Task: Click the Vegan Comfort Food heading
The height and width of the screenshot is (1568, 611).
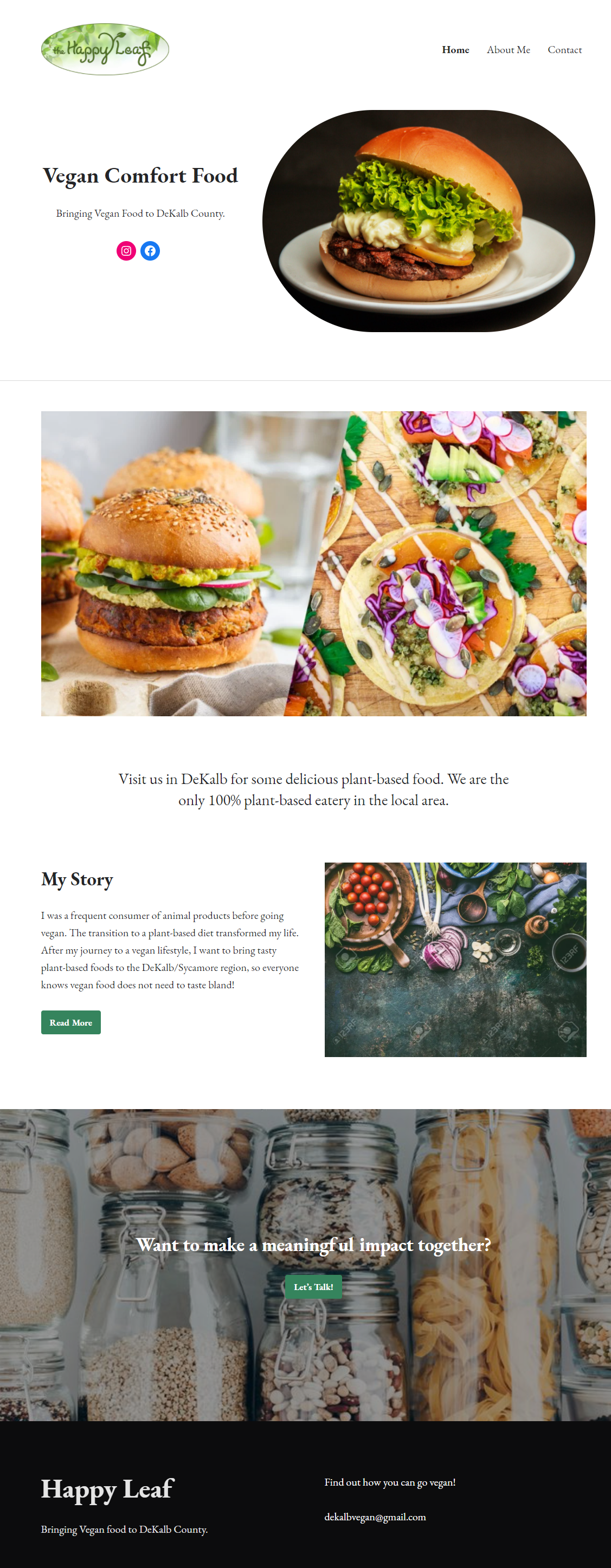Action: 140,176
